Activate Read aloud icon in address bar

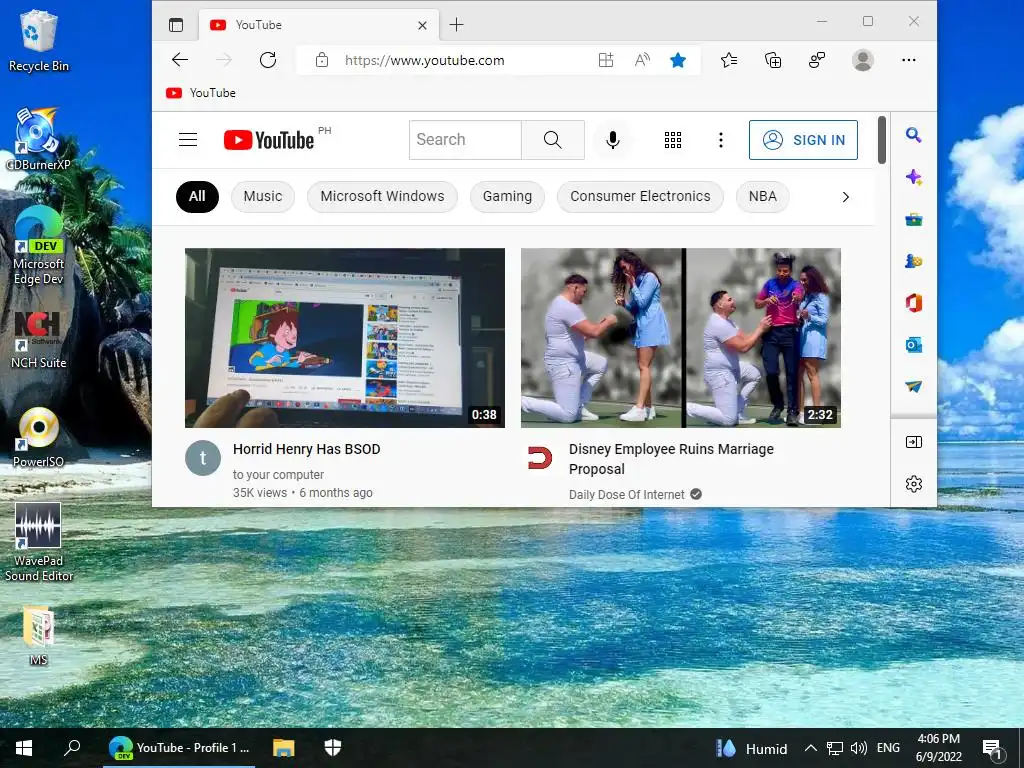pos(642,60)
